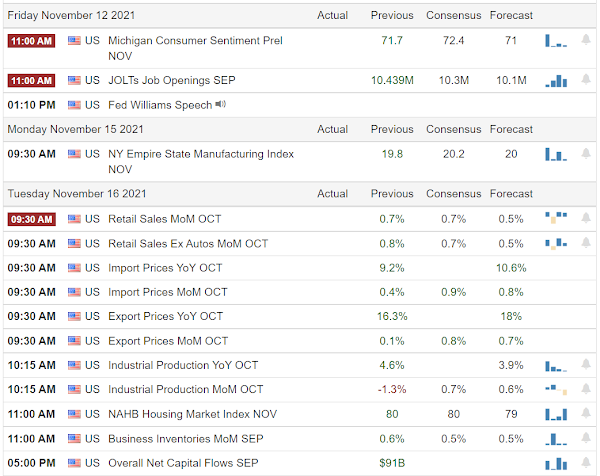
Task: Open Export Prices MoM OCT link
Action: (168, 341)
